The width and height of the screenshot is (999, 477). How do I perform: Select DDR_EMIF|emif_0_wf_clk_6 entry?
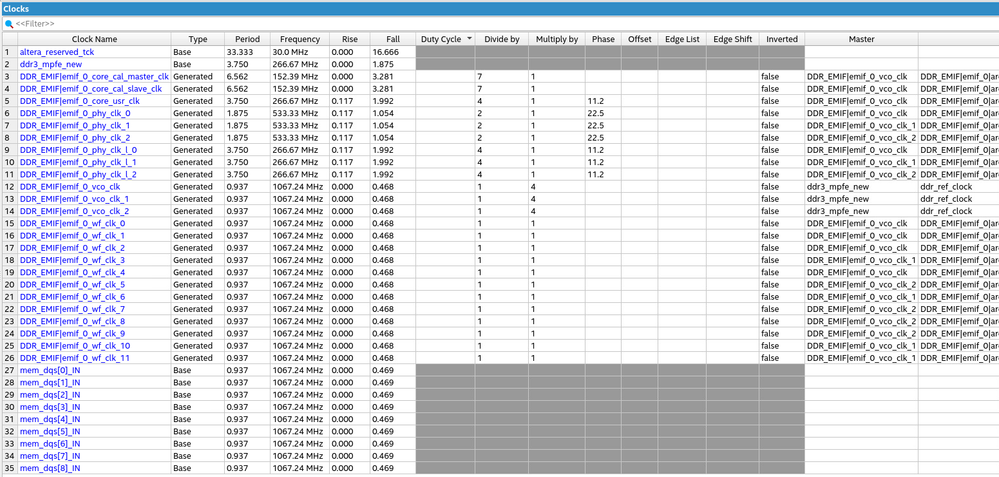coord(73,297)
